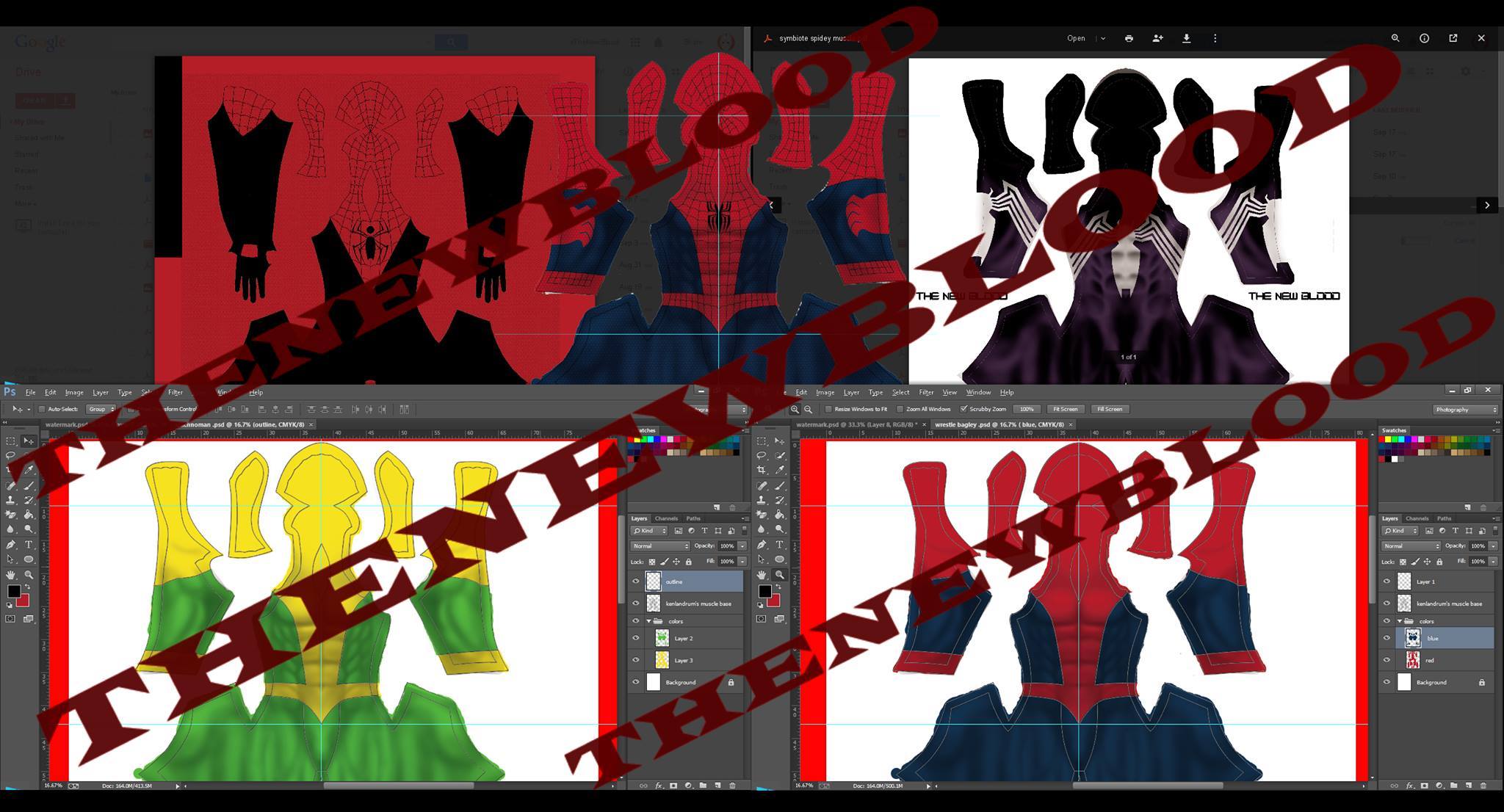Screen dimensions: 1504x812
Task: Select Type tool in left Photoshop window
Action: coord(29,545)
